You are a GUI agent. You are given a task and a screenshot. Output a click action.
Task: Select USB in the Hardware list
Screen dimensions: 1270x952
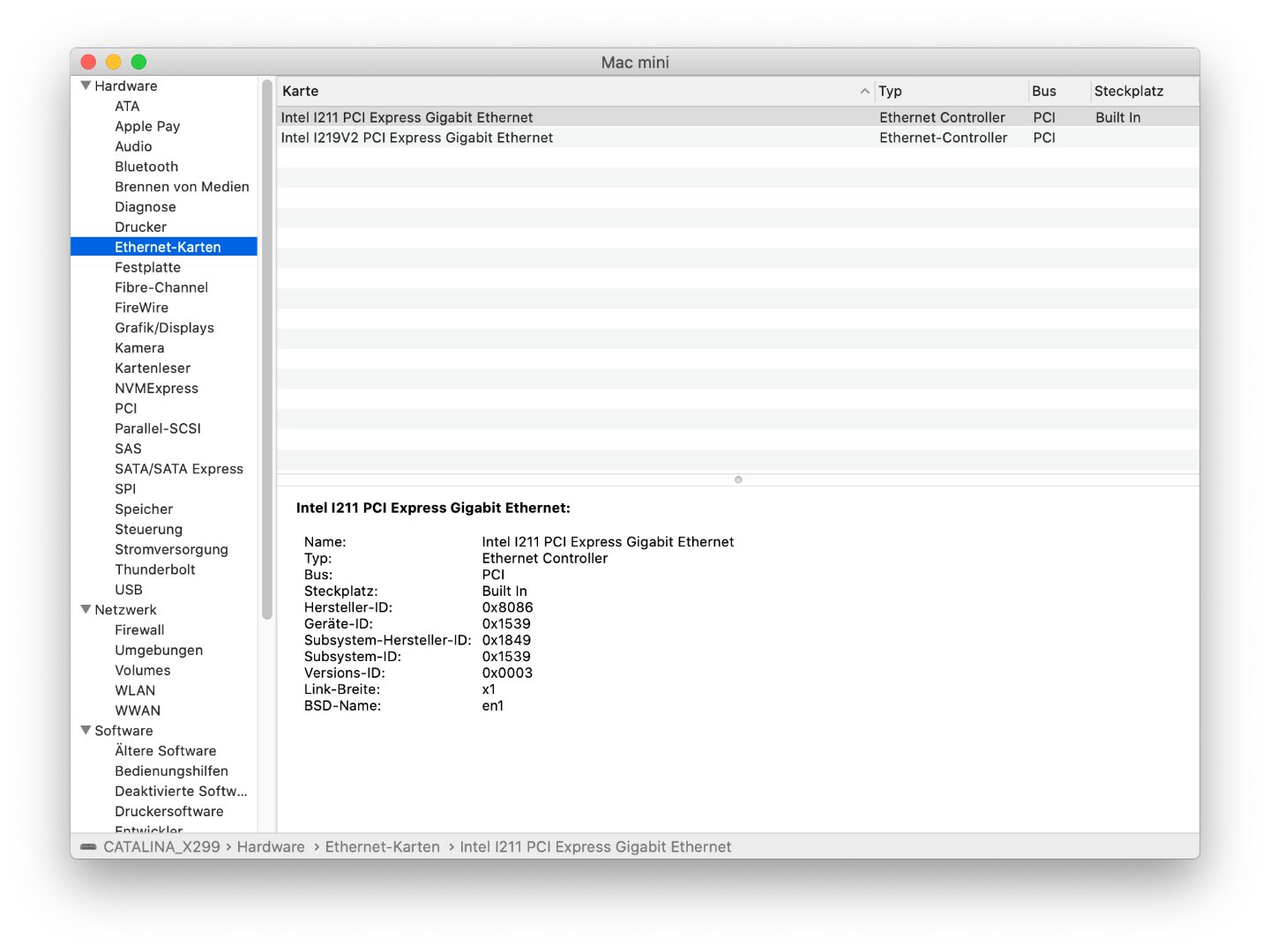point(129,590)
